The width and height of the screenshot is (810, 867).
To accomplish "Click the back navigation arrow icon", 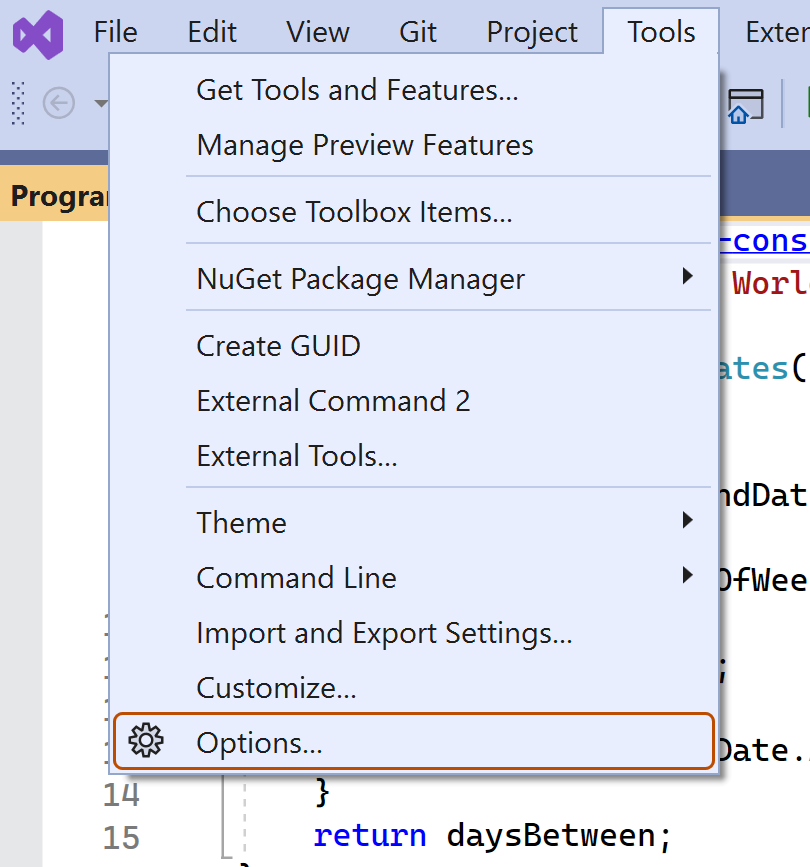I will pyautogui.click(x=60, y=103).
